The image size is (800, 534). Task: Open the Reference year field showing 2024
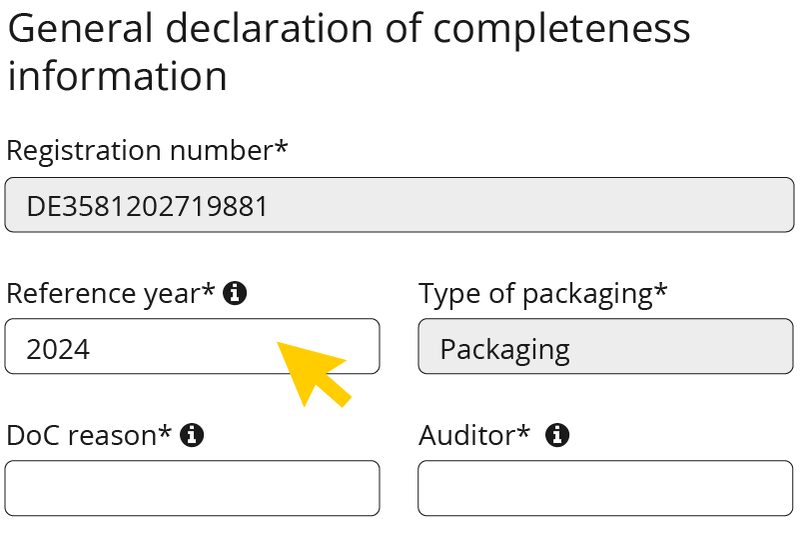pos(192,346)
